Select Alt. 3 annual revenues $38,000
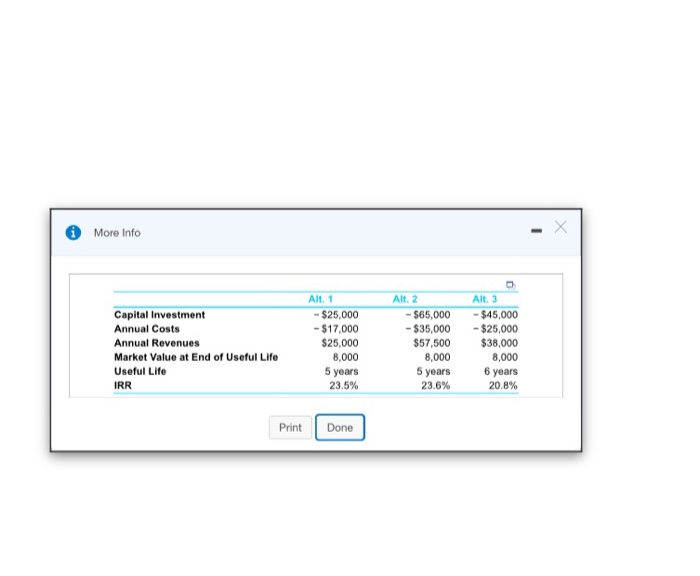Screen dimensions: 700x576 [x=499, y=343]
